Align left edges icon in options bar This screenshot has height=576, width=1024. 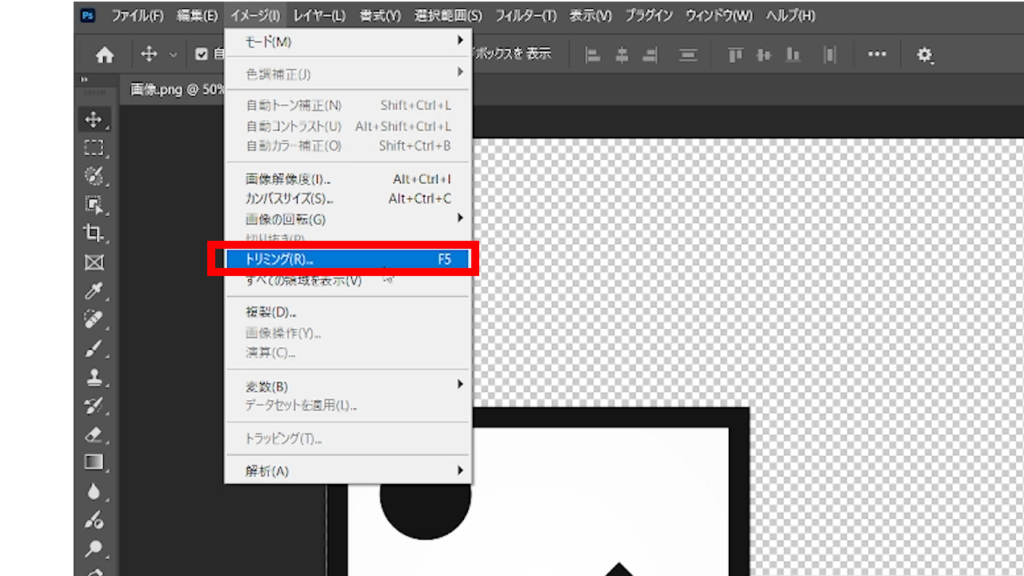[x=592, y=55]
